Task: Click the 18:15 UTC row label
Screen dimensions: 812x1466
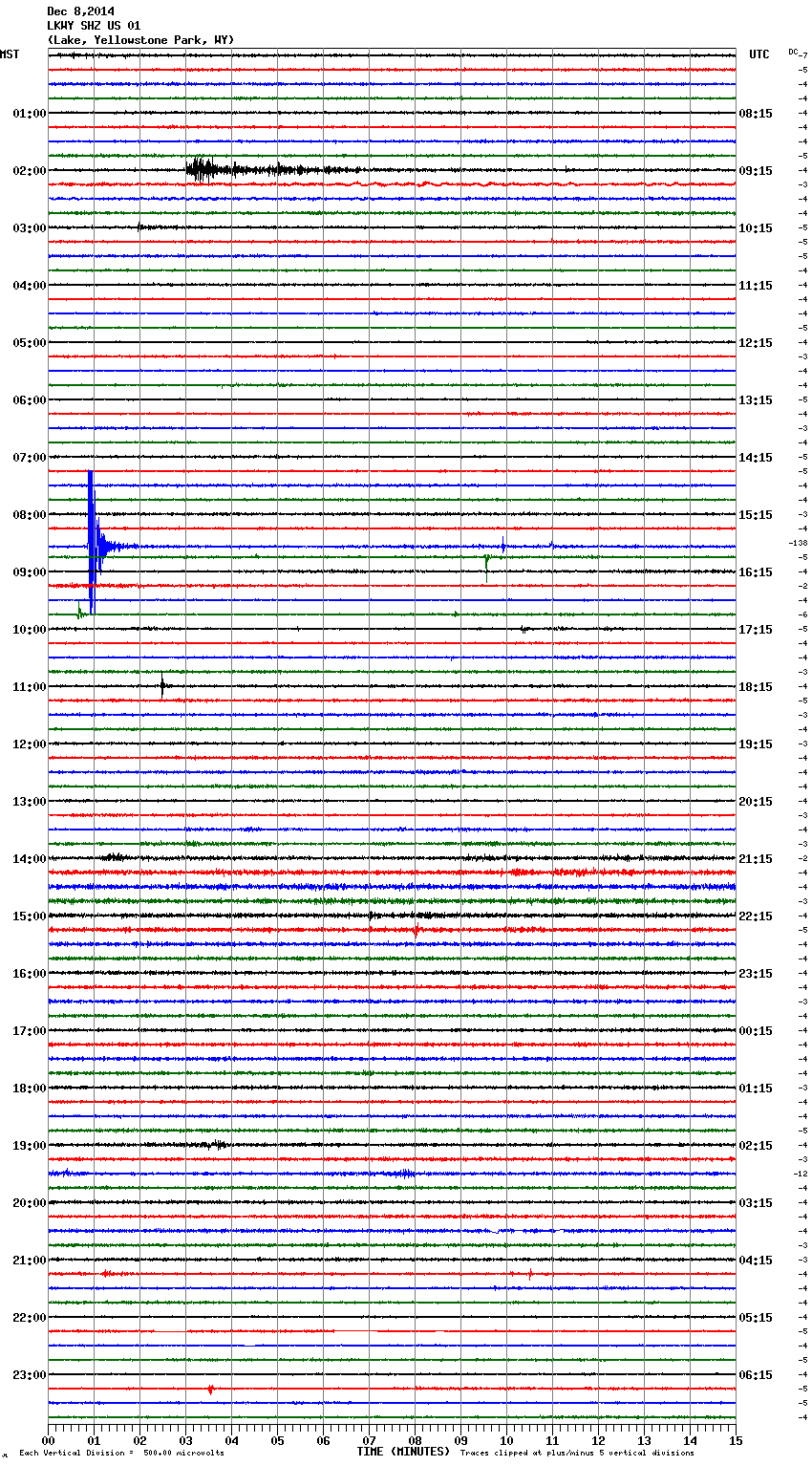Action: tap(756, 687)
